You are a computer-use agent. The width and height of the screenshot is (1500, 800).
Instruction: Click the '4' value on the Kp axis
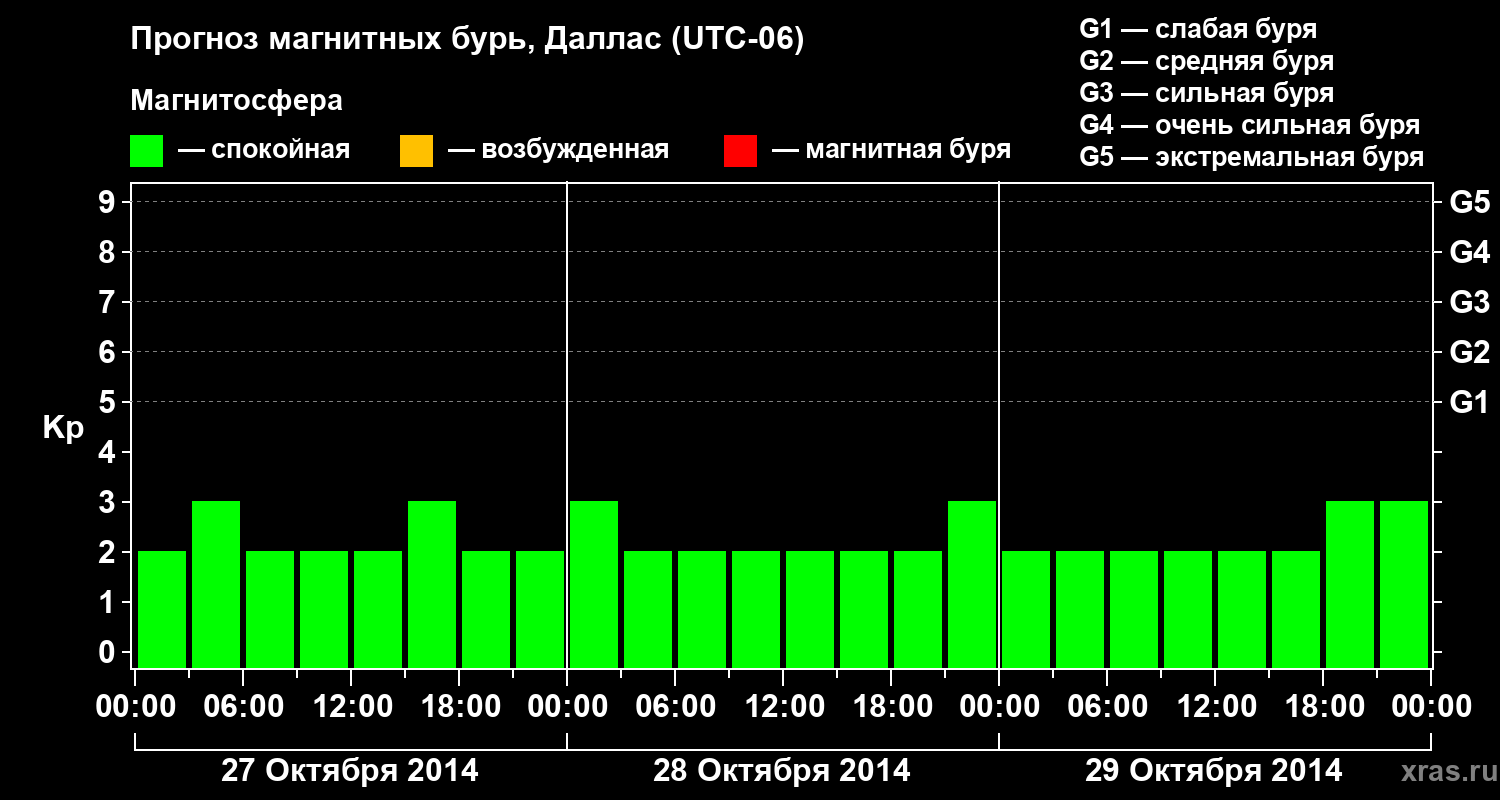tap(109, 452)
